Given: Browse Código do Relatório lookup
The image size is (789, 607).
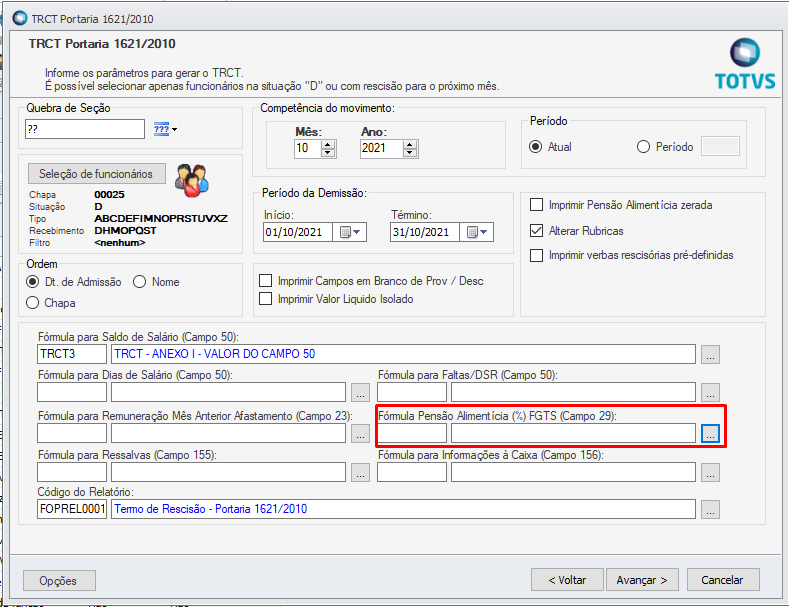Looking at the screenshot, I should [710, 509].
